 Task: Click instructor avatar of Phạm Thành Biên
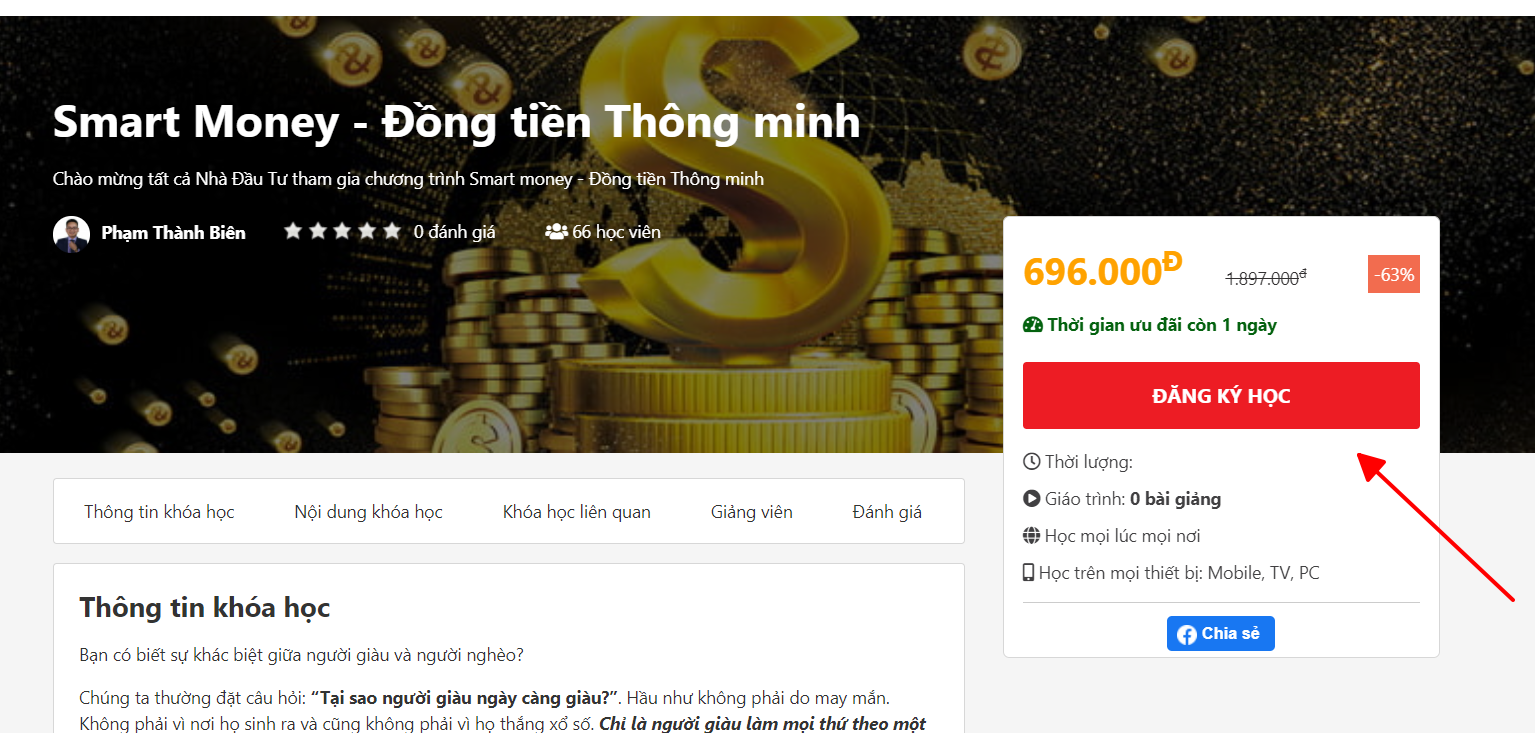click(x=71, y=233)
